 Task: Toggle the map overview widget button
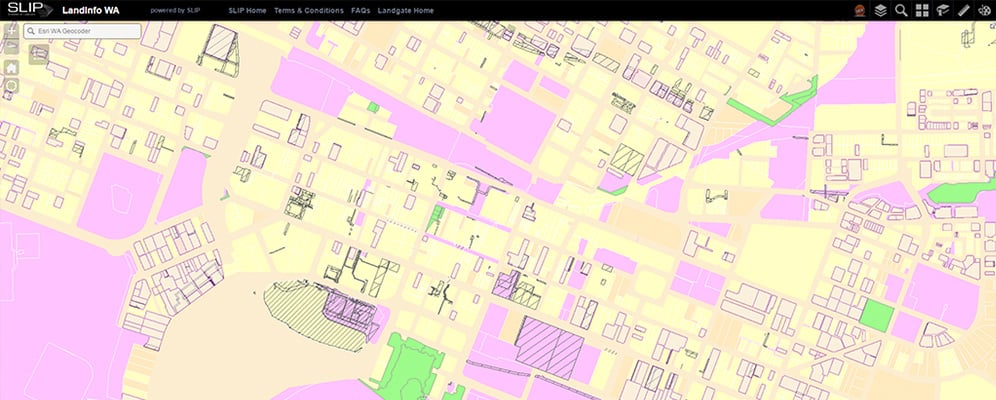pos(39,54)
